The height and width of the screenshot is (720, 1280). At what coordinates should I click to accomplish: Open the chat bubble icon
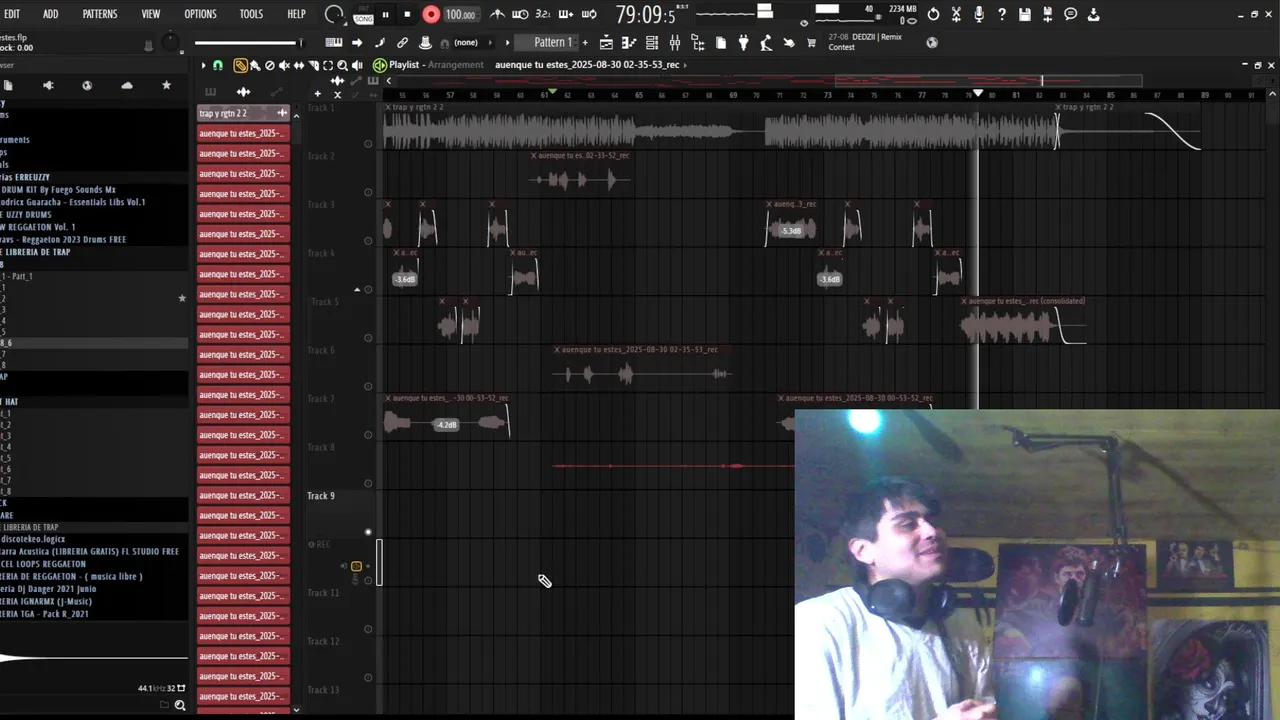point(1070,14)
